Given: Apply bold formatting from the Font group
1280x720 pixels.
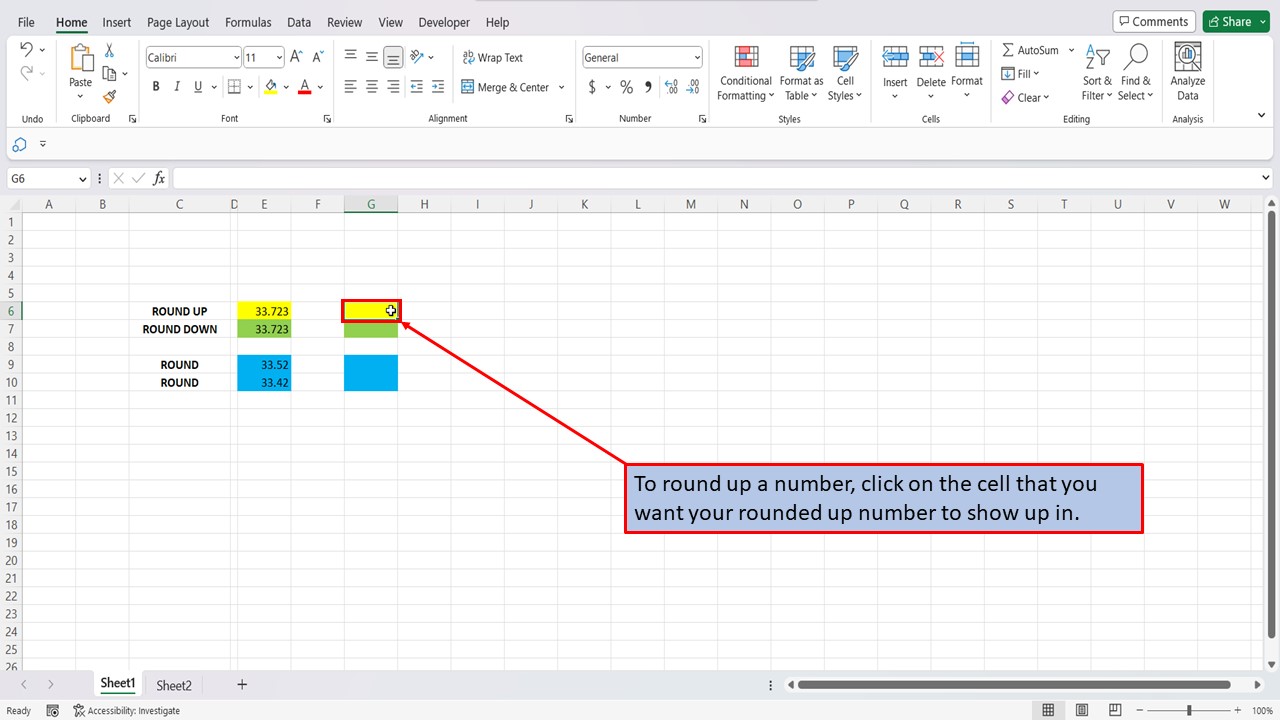Looking at the screenshot, I should tap(155, 86).
